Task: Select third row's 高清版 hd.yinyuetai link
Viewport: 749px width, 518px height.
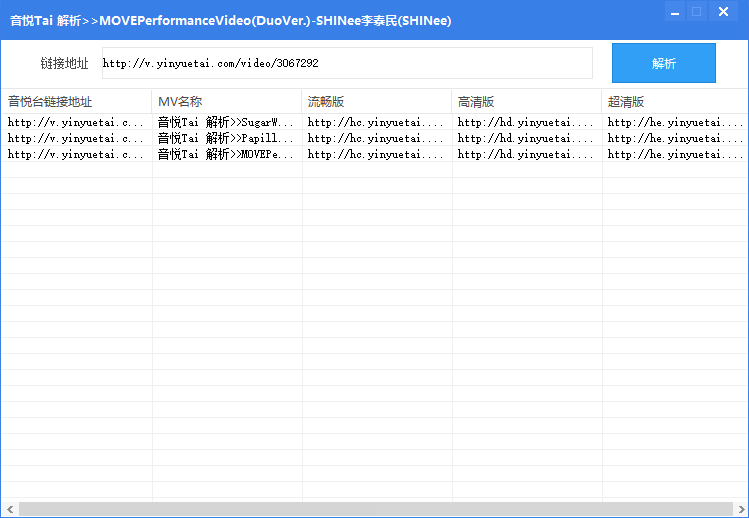Action: tap(526, 154)
